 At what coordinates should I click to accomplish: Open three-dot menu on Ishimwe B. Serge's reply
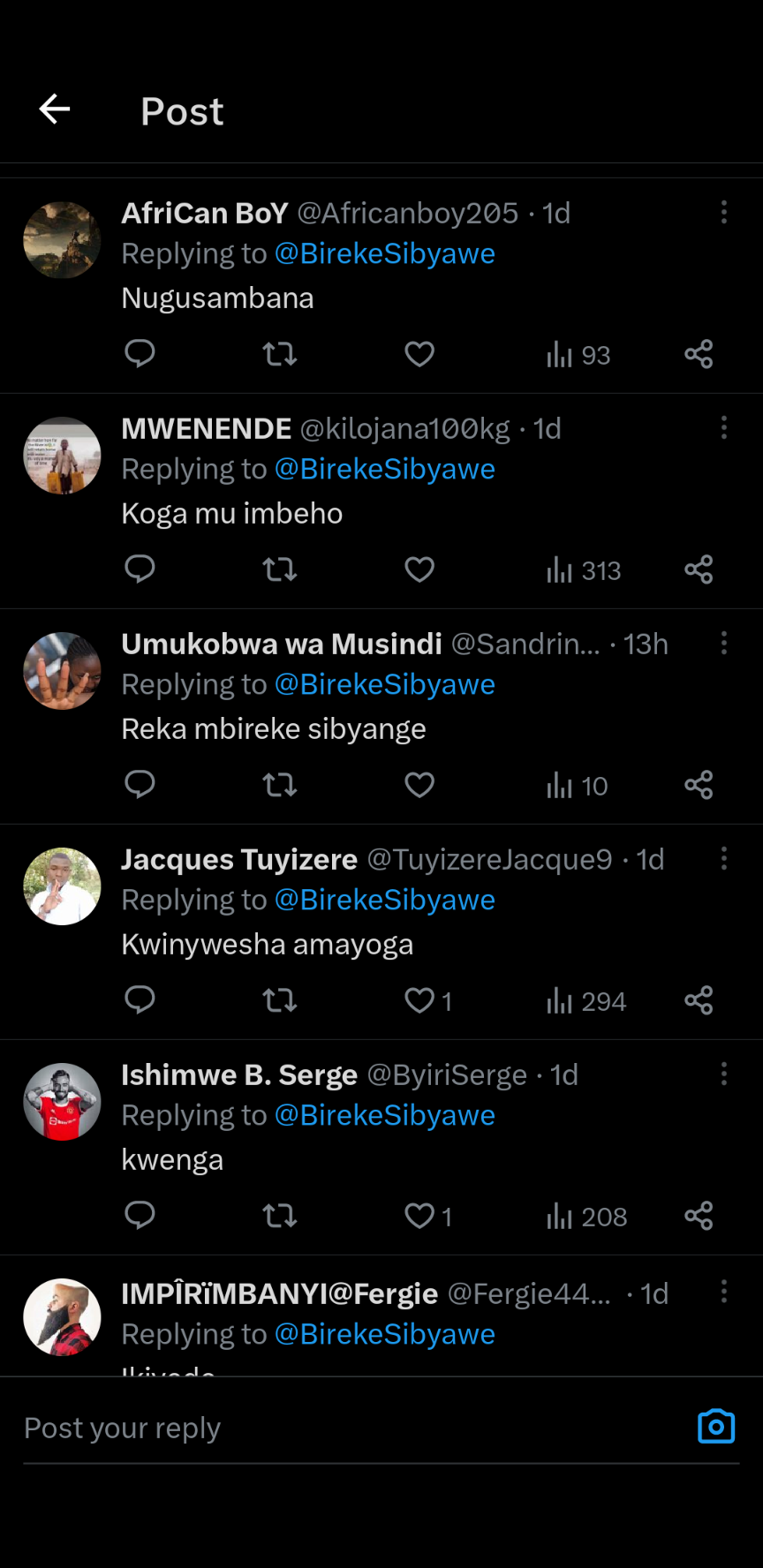[724, 1074]
